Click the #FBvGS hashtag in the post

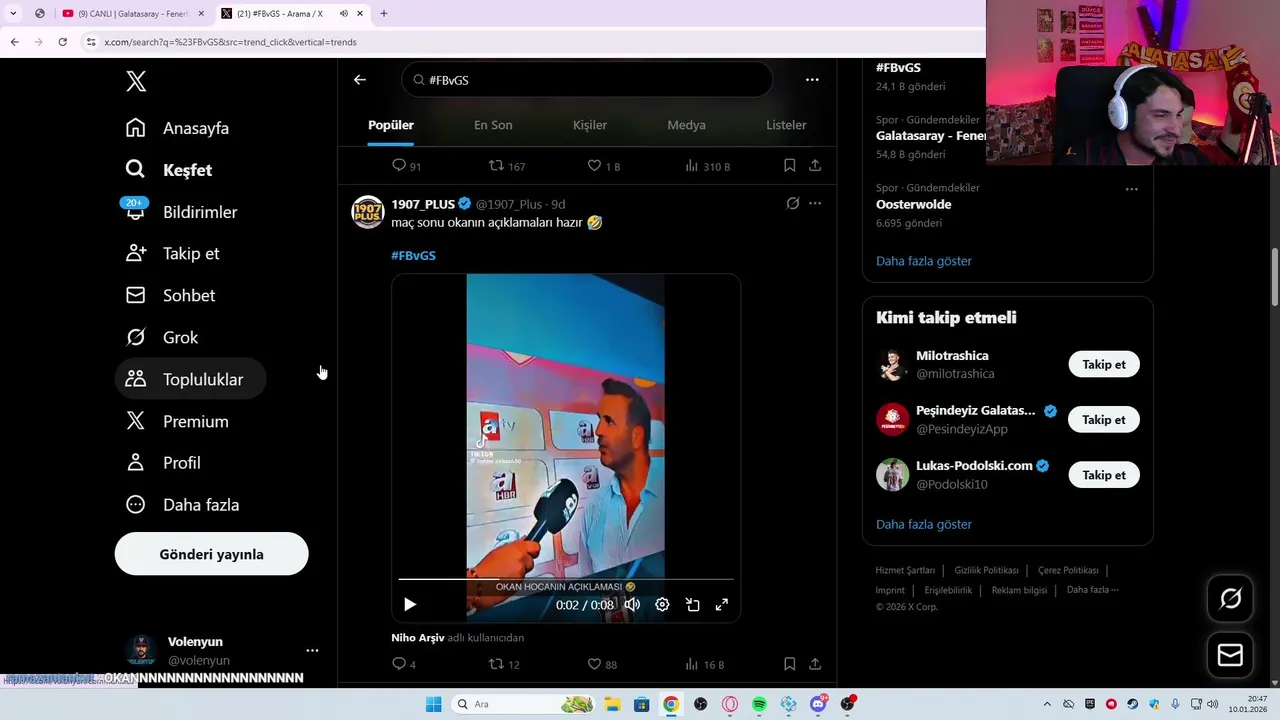pyautogui.click(x=413, y=256)
